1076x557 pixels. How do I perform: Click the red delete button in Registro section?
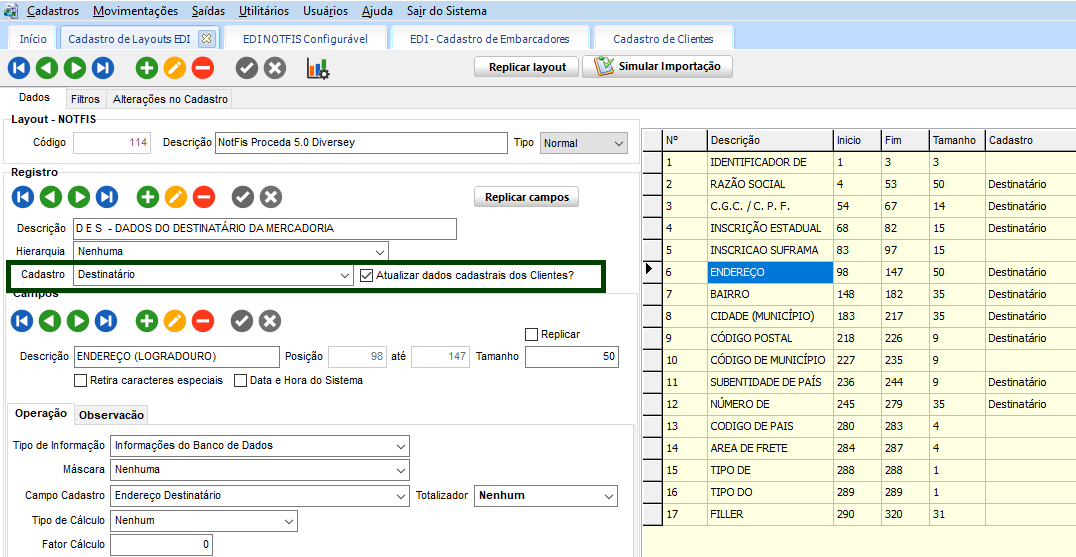tap(203, 197)
